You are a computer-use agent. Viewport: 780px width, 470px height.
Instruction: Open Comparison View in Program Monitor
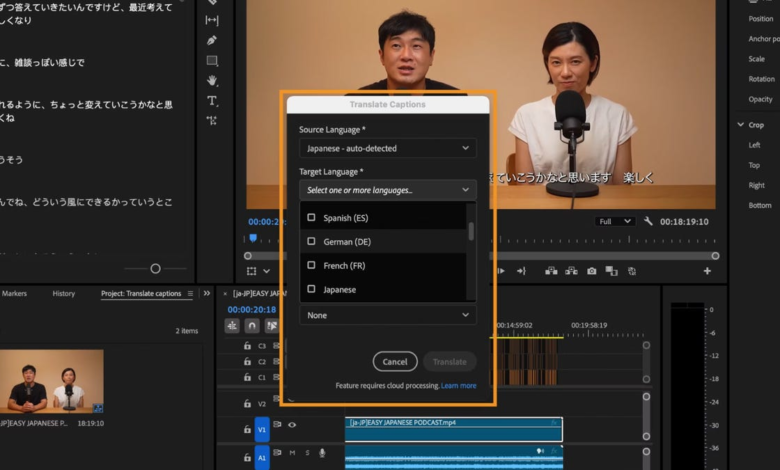point(611,271)
